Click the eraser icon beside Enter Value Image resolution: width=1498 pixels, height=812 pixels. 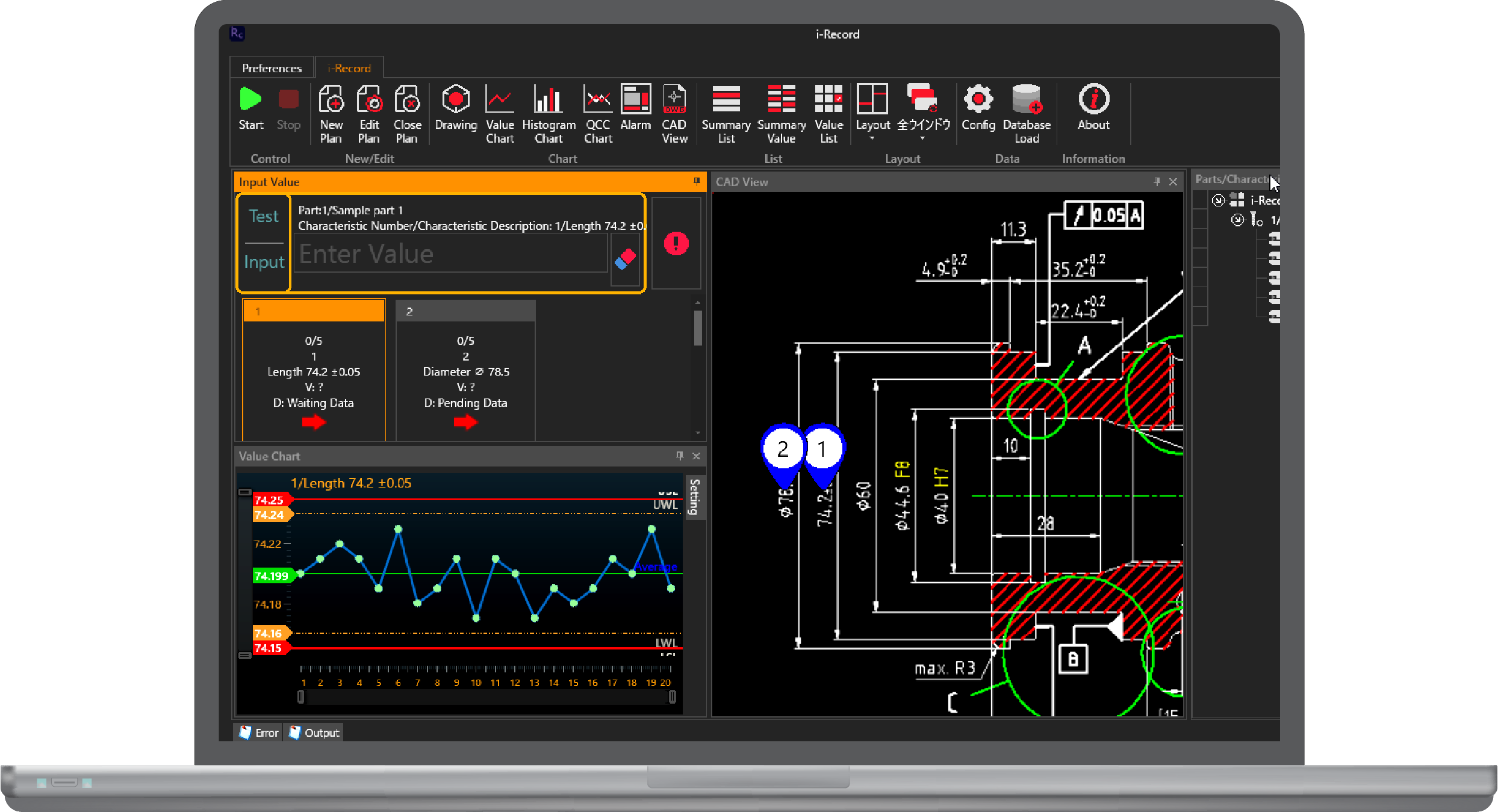[x=625, y=259]
